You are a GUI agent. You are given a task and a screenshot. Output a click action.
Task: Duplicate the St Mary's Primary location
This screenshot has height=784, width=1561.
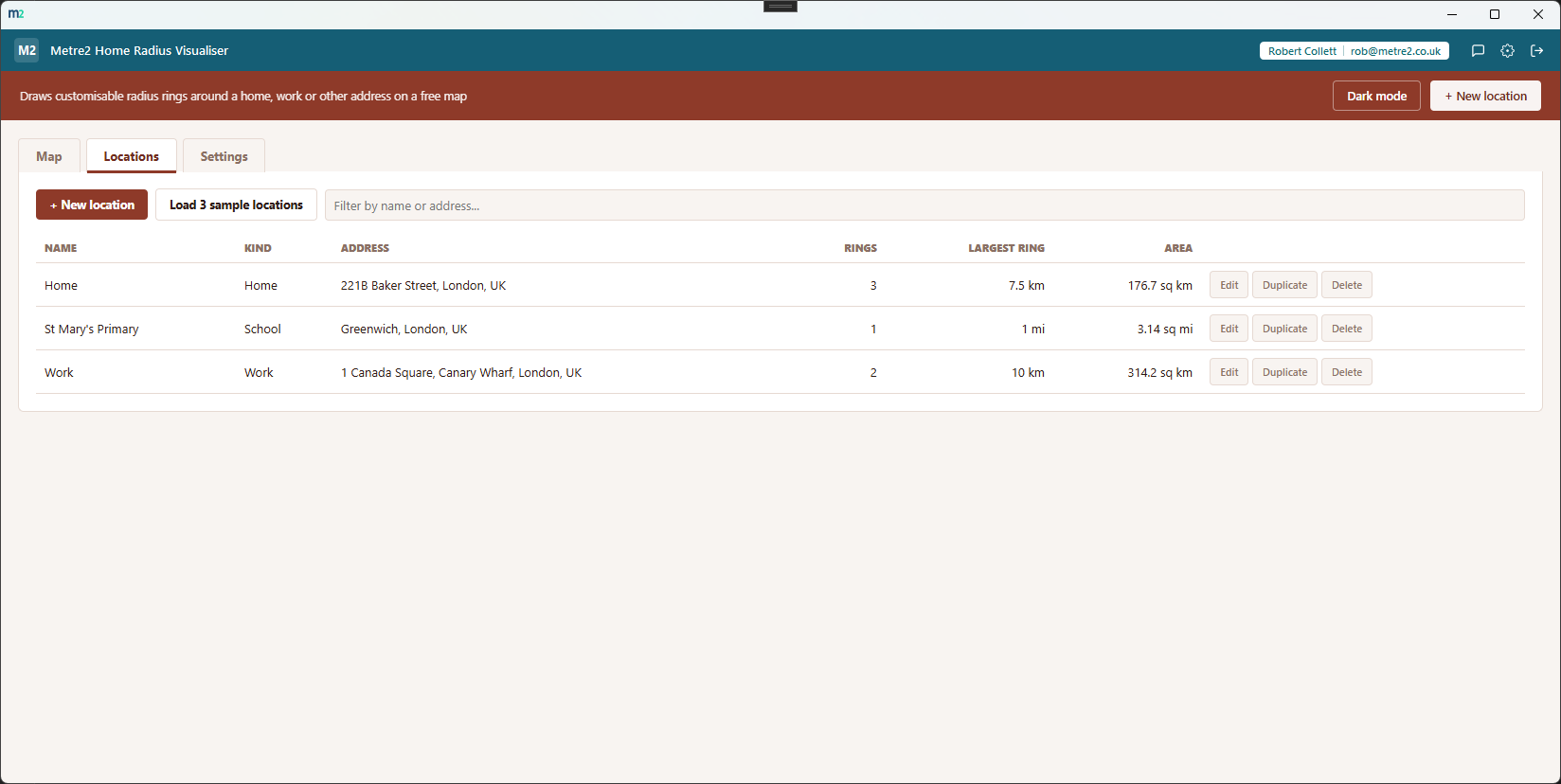(x=1284, y=329)
